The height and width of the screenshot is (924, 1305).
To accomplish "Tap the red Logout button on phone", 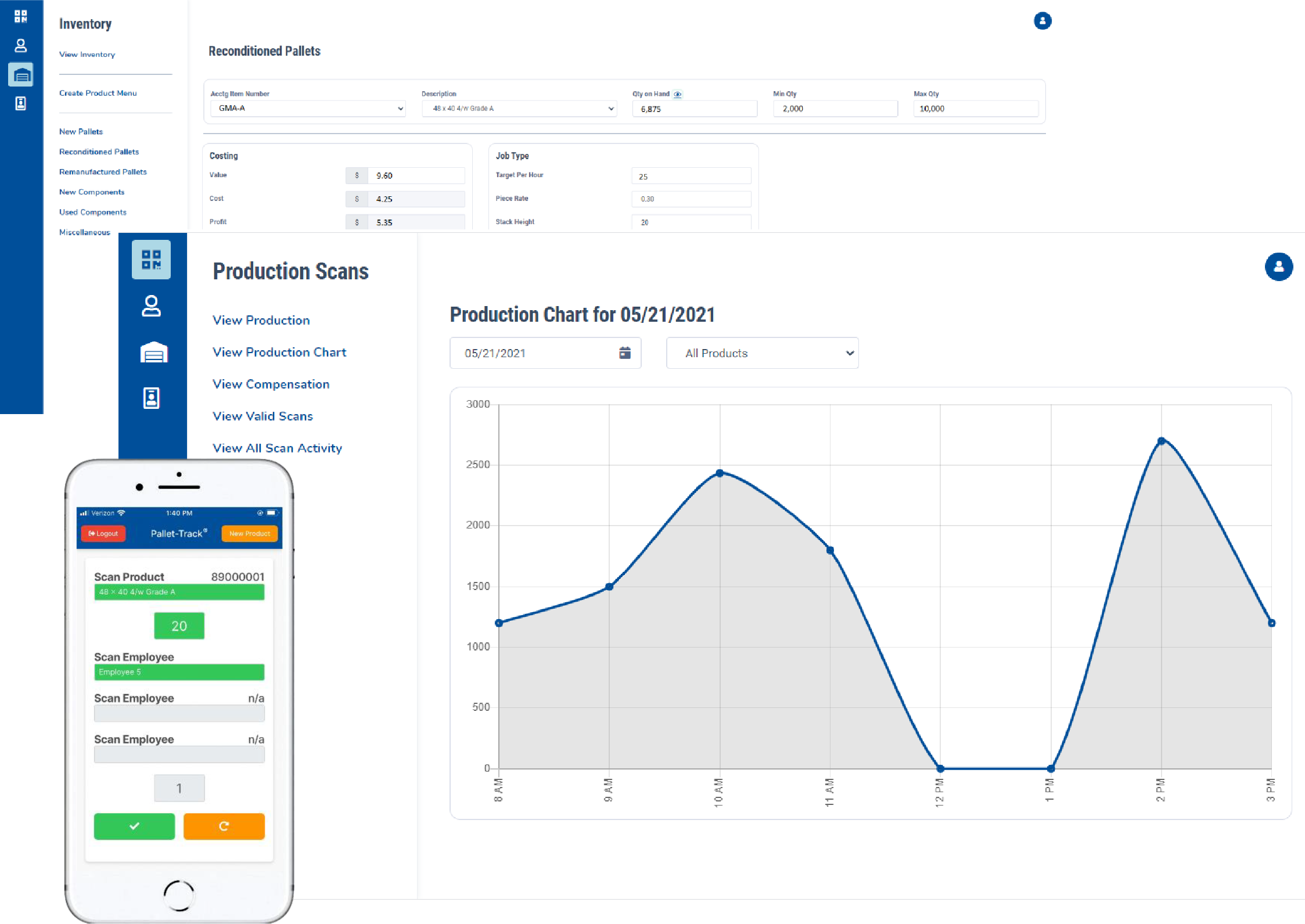I will [103, 533].
